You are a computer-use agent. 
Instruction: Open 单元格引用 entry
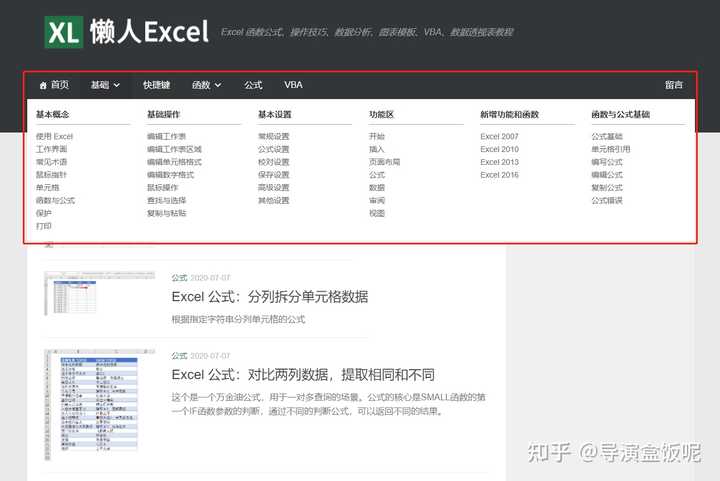pos(611,149)
